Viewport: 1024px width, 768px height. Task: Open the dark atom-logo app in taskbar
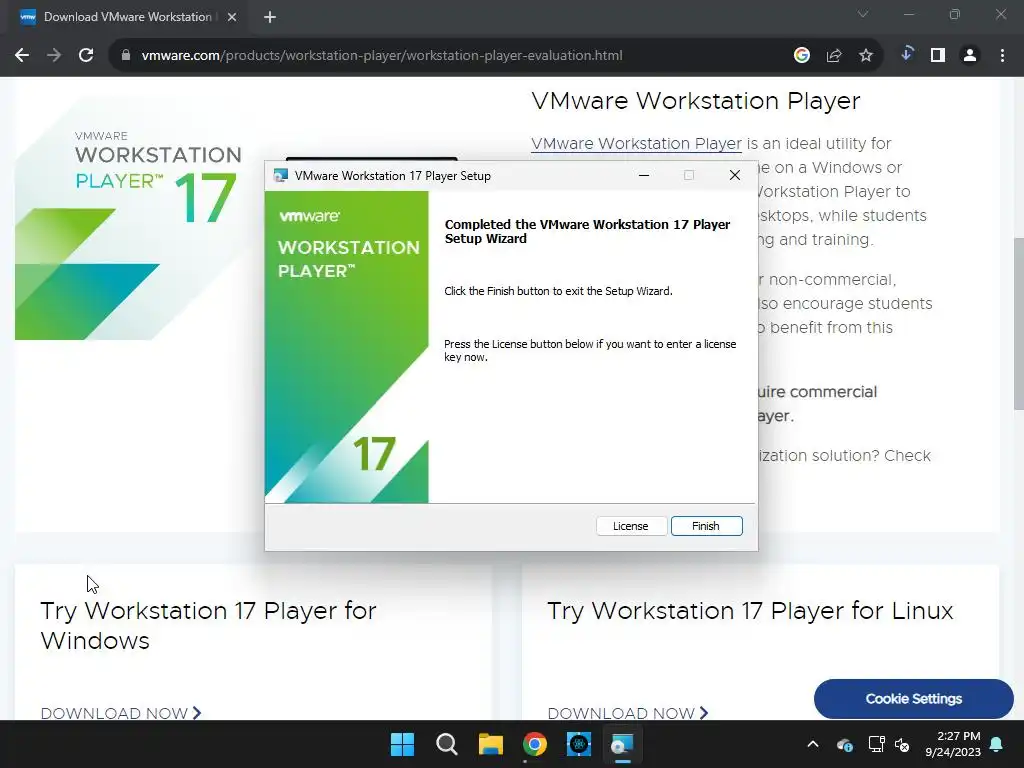579,744
